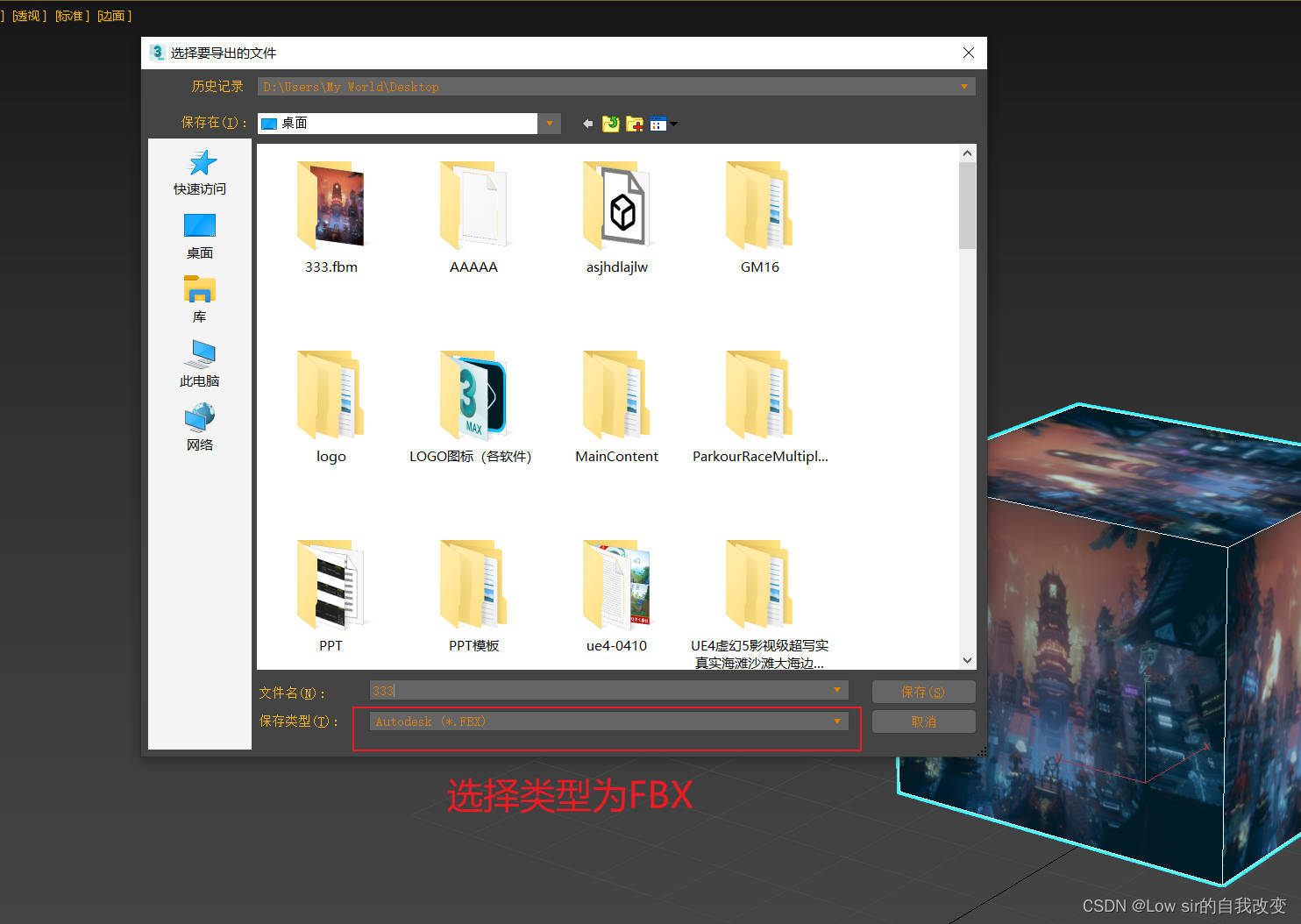Open the file name history dropdown arrow
The width and height of the screenshot is (1301, 924).
coord(837,691)
